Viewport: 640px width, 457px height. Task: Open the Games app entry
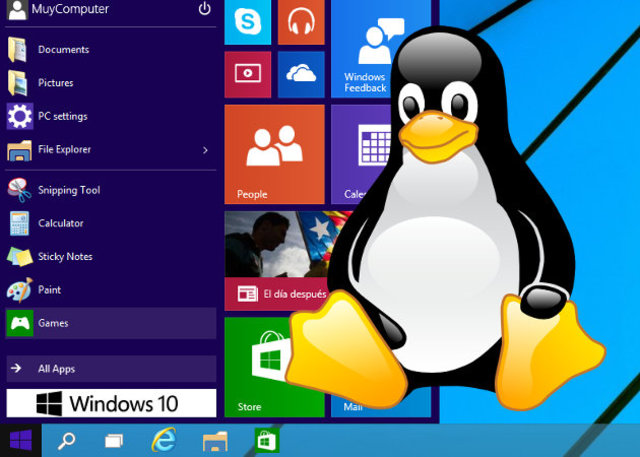pyautogui.click(x=111, y=323)
